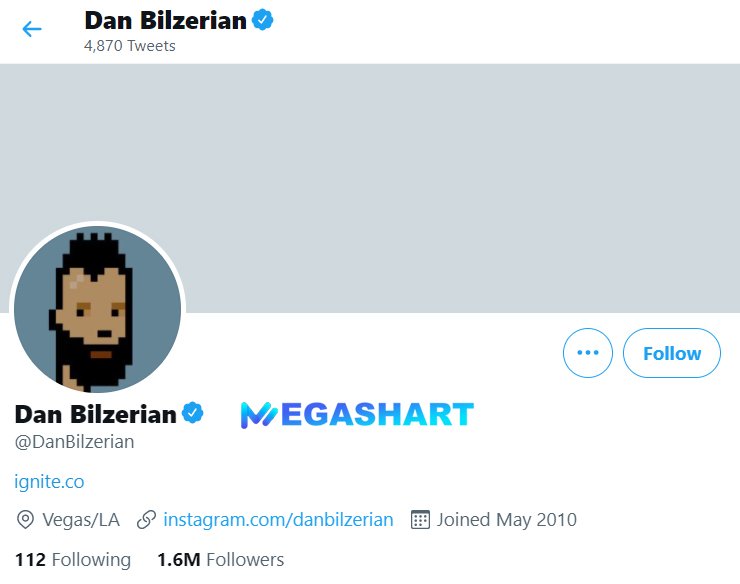740x584 pixels.
Task: Show the 1.6M Followers list
Action: coord(220,559)
